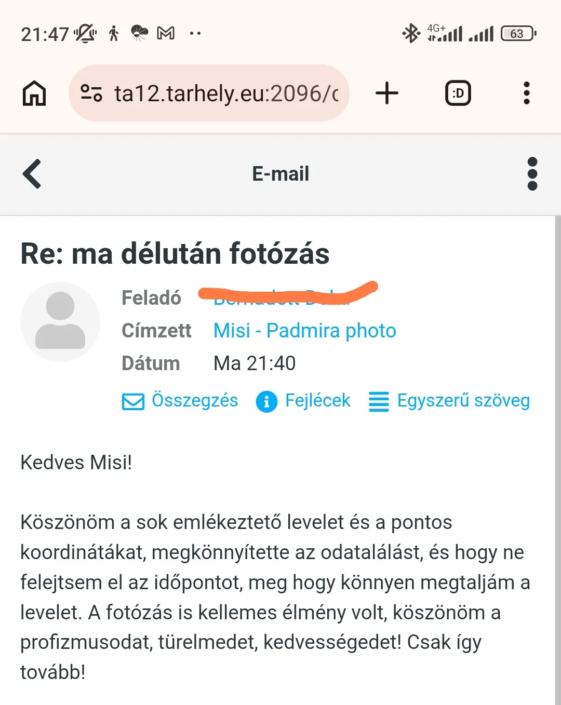The width and height of the screenshot is (561, 705).
Task: Open the tab switcher button
Action: point(458,94)
